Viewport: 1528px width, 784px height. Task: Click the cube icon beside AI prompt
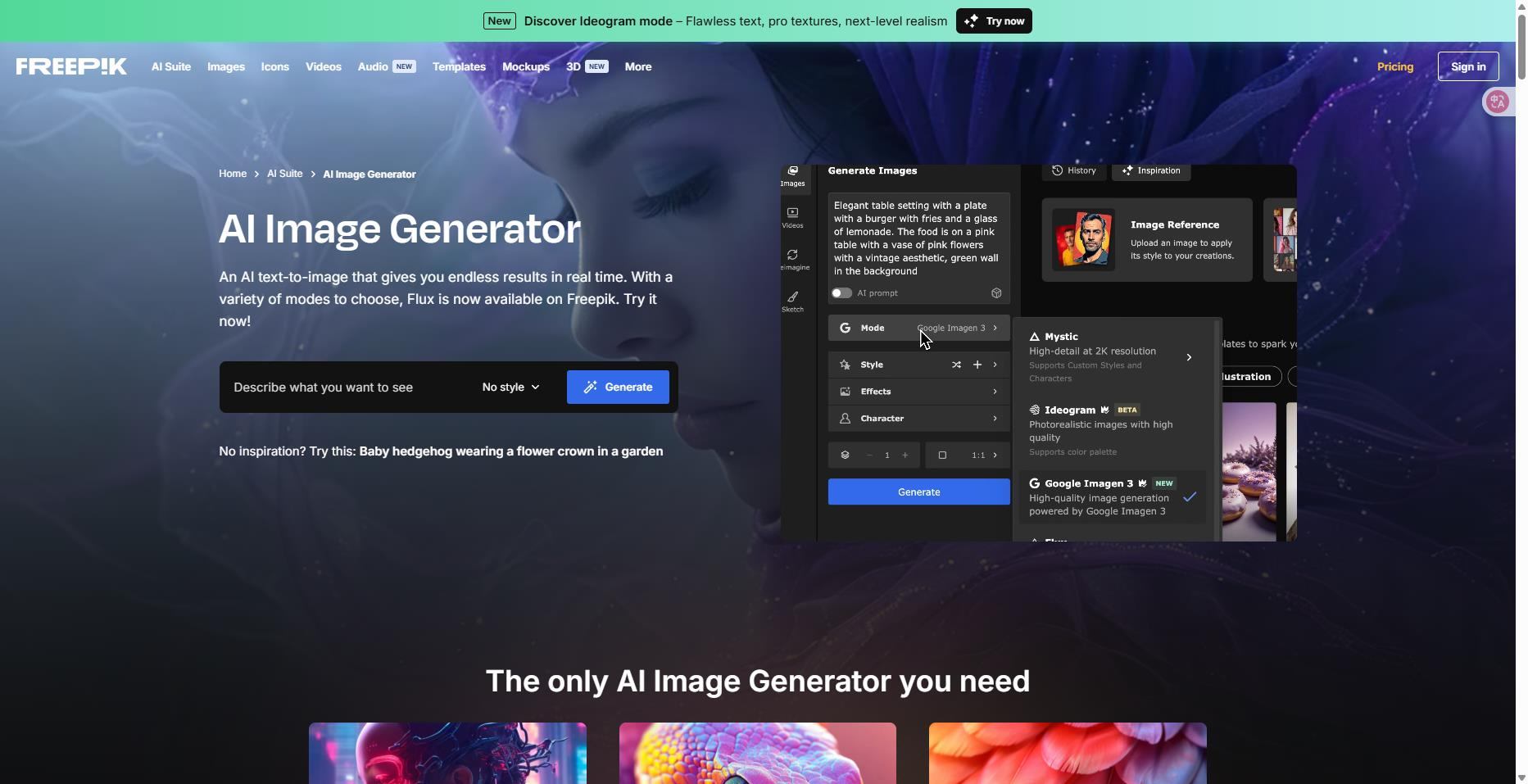(996, 292)
